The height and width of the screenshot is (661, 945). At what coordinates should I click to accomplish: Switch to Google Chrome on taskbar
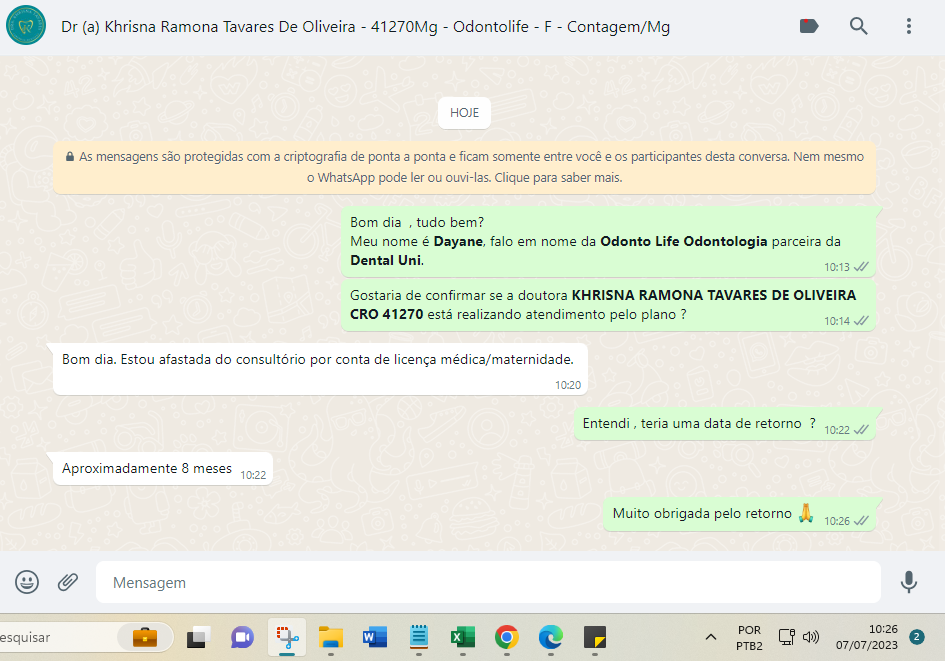pyautogui.click(x=507, y=637)
